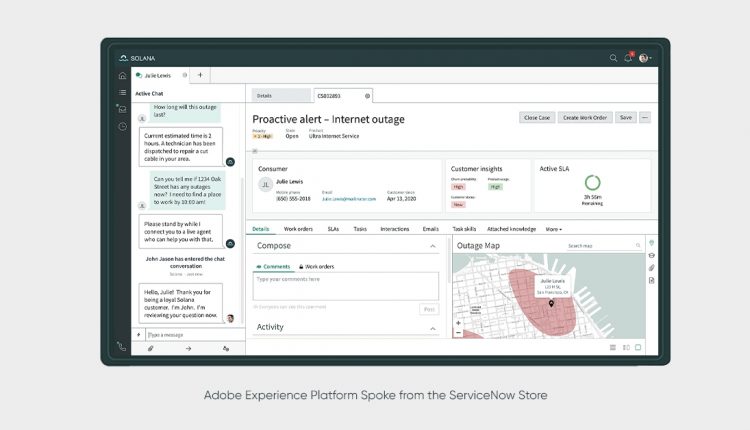Screen dimensions: 750x430
Task: Open the SLAs tab
Action: point(333,229)
